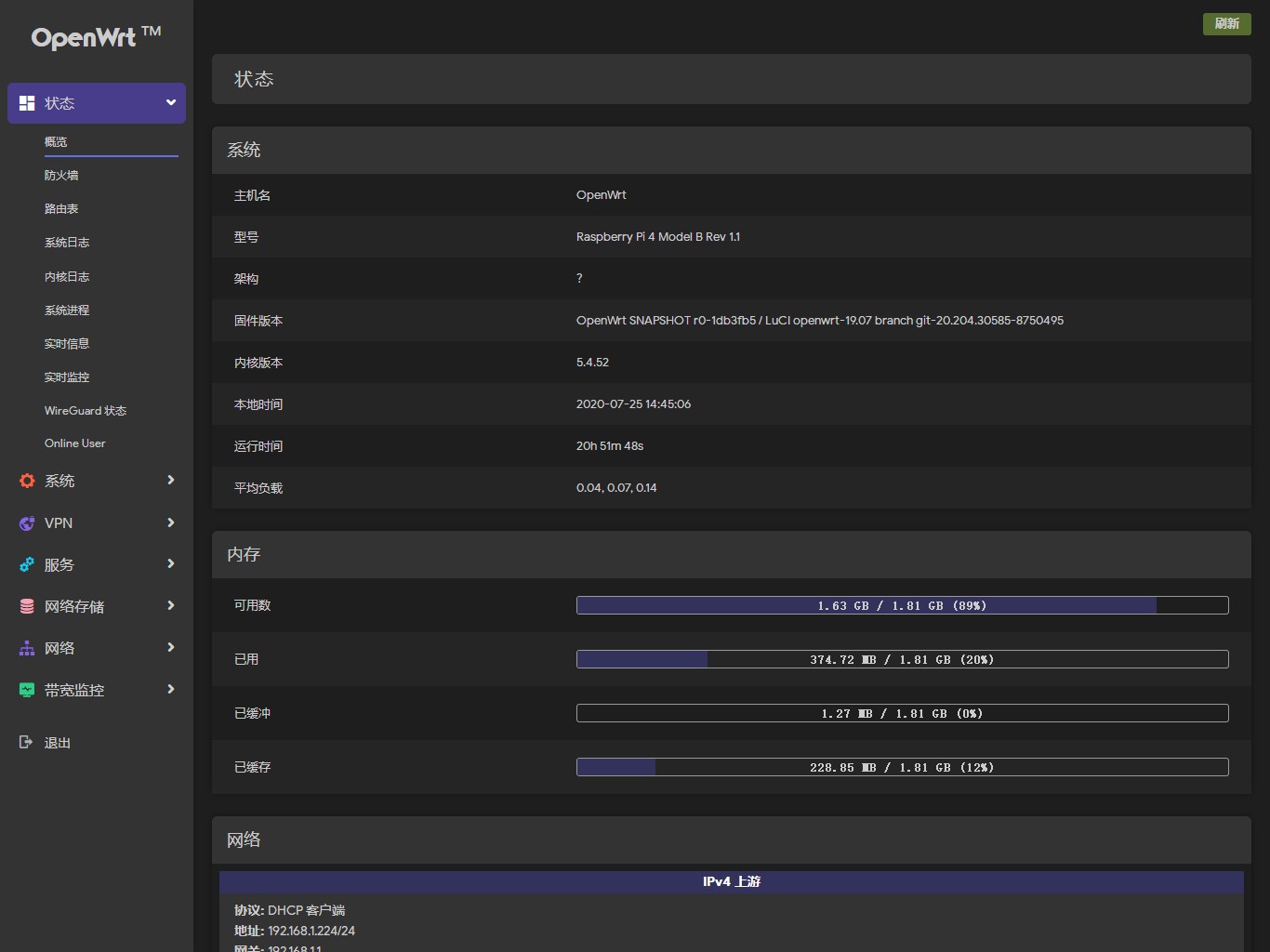Expand the 服务 menu arrow
This screenshot has width=1270, height=952.
click(171, 563)
